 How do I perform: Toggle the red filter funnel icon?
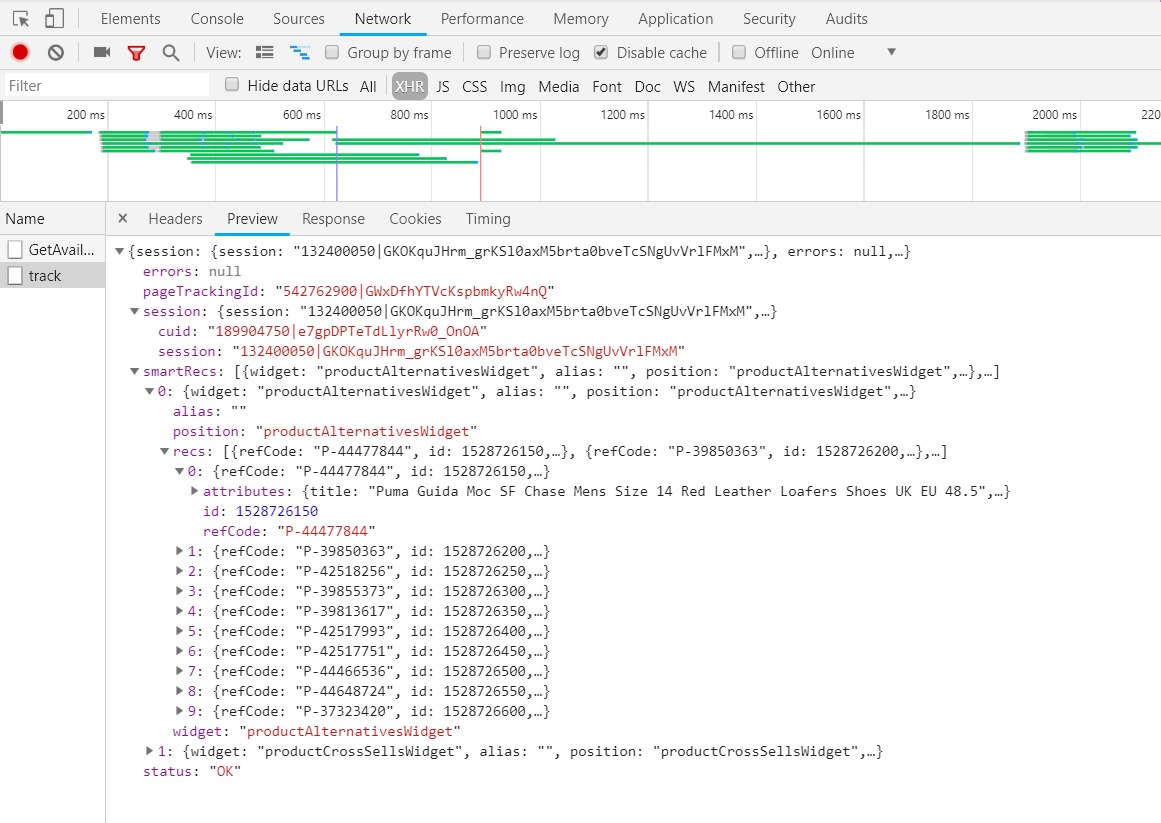(x=136, y=53)
